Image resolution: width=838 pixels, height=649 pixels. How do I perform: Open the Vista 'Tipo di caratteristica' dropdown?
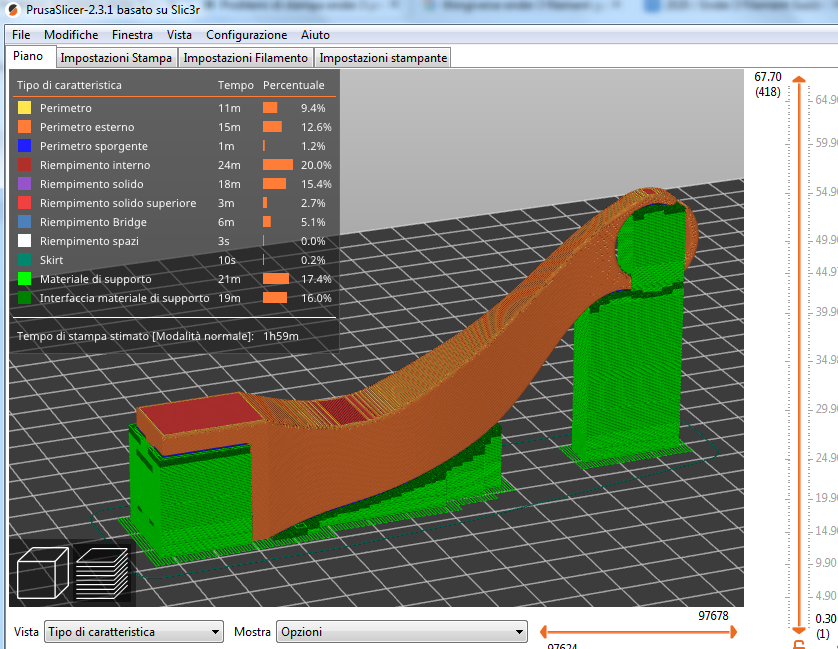pos(134,632)
